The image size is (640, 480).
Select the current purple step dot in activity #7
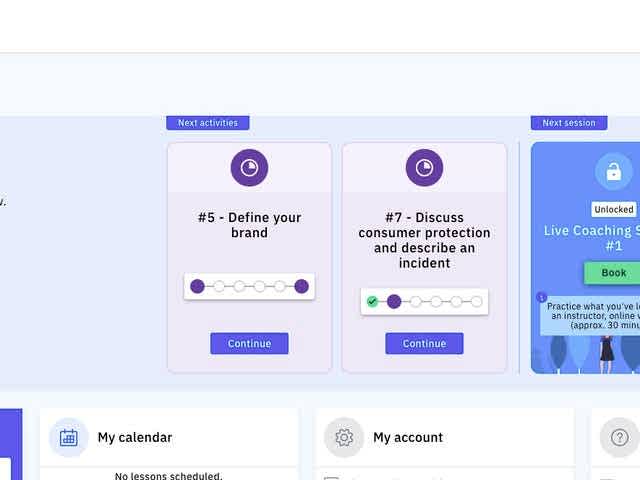[394, 301]
